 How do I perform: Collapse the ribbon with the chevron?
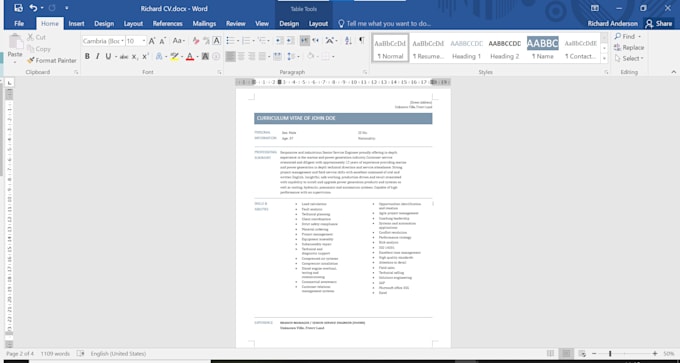(x=673, y=72)
